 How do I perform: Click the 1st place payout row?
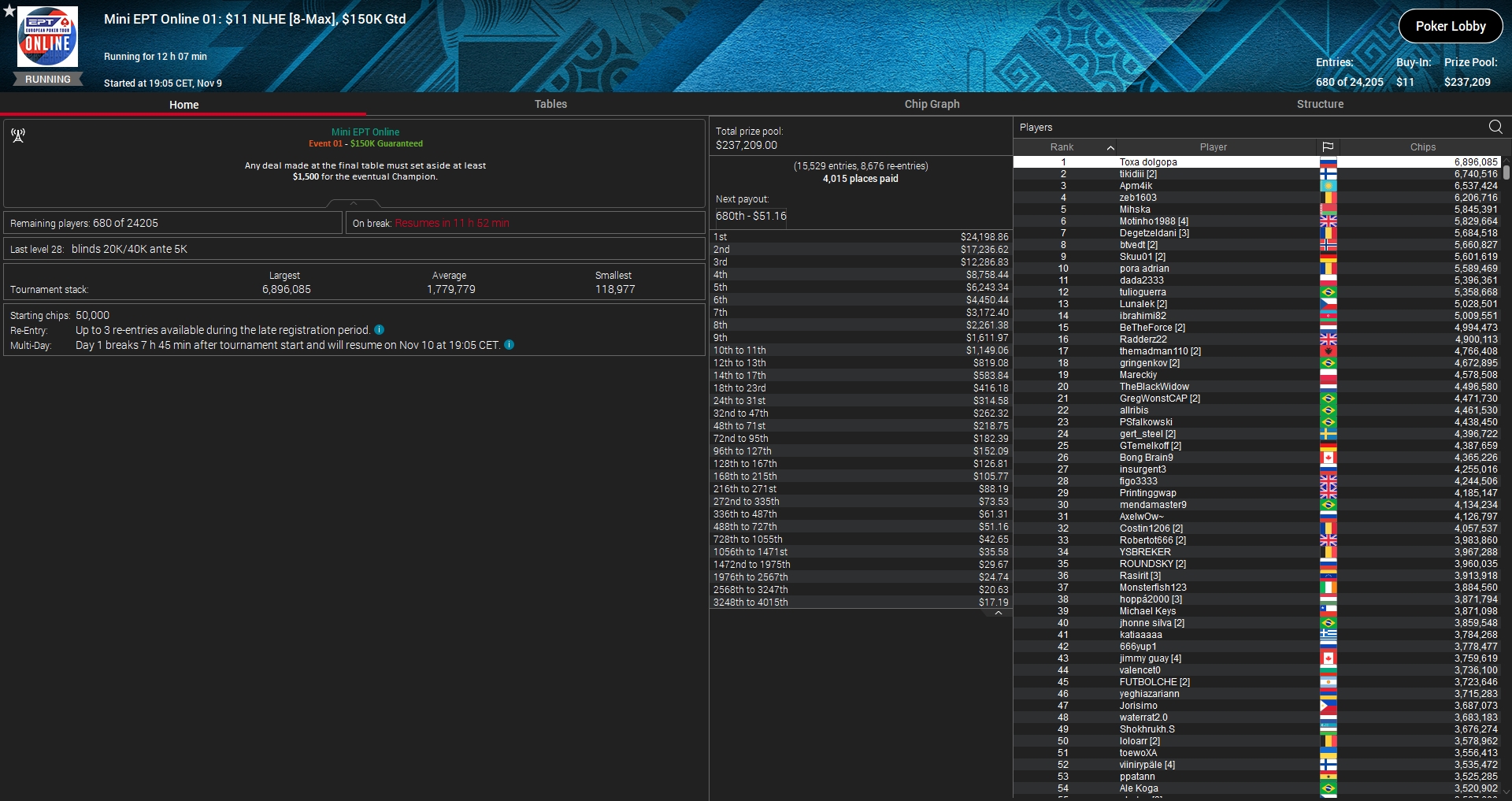861,237
